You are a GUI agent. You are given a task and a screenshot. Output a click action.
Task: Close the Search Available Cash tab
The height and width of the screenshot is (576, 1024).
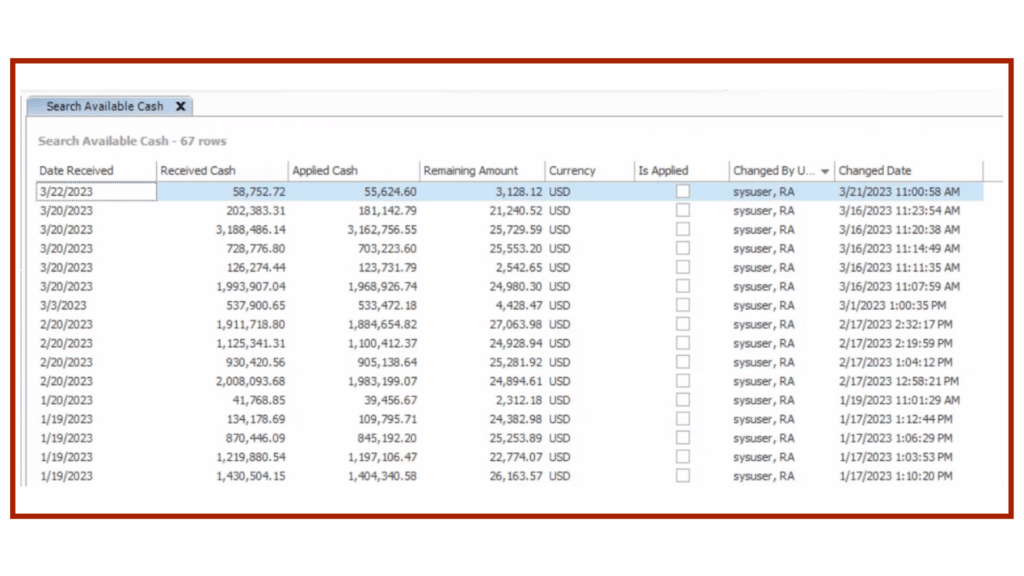(181, 106)
